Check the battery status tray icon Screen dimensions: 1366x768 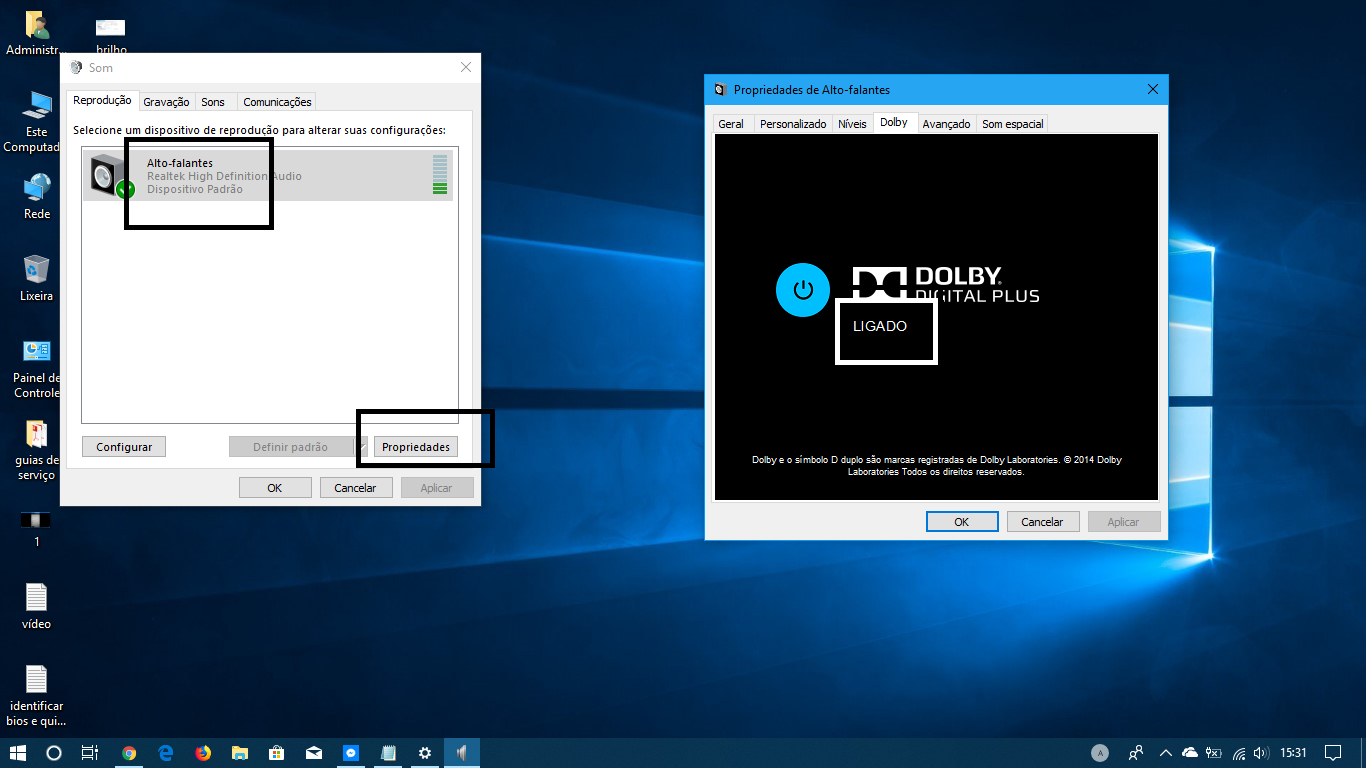(1214, 753)
